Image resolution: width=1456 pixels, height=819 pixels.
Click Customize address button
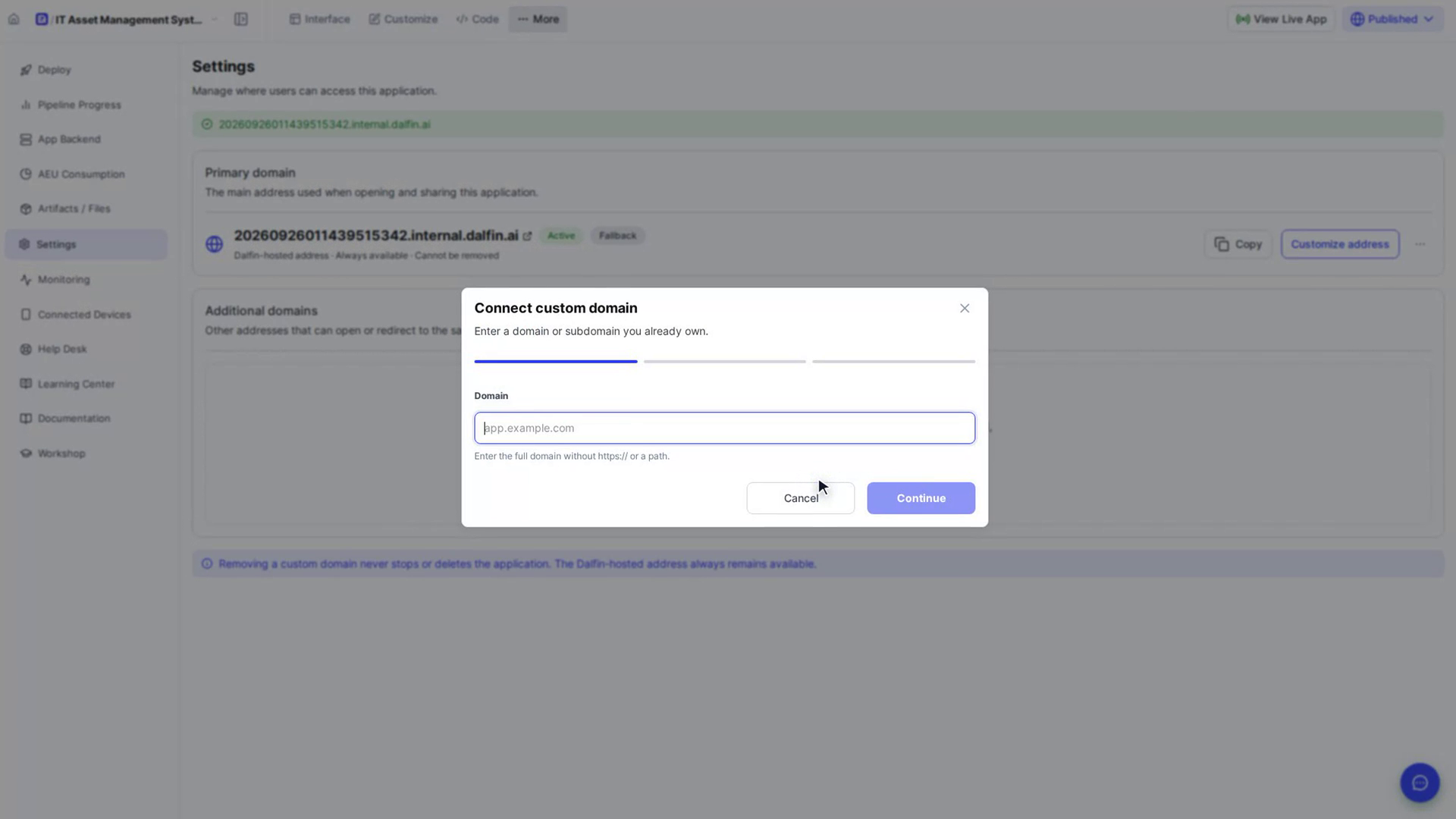[x=1339, y=244]
